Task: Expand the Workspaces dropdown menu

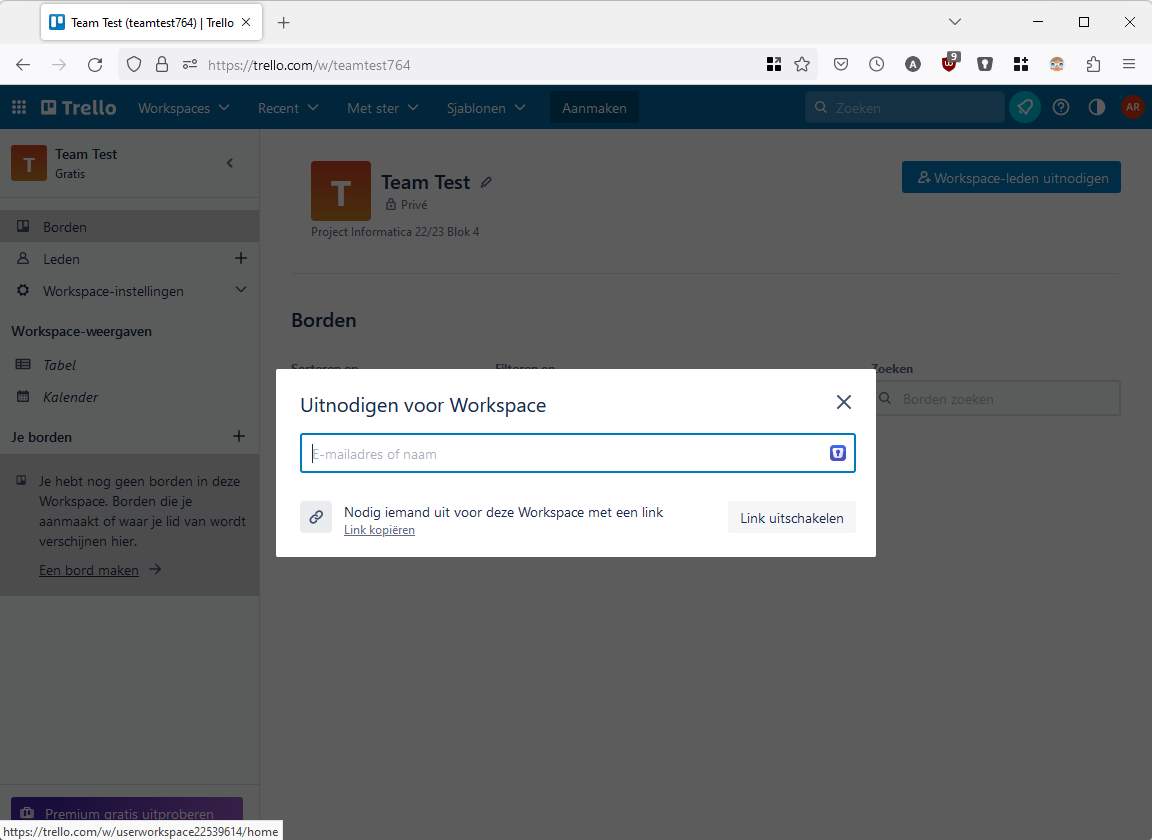Action: point(184,108)
